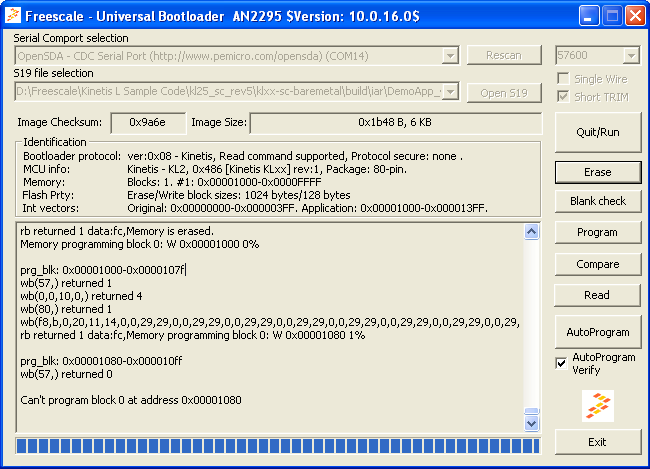Click the "W 0x00001080 1%" log line
This screenshot has height=469, width=650.
click(193, 335)
